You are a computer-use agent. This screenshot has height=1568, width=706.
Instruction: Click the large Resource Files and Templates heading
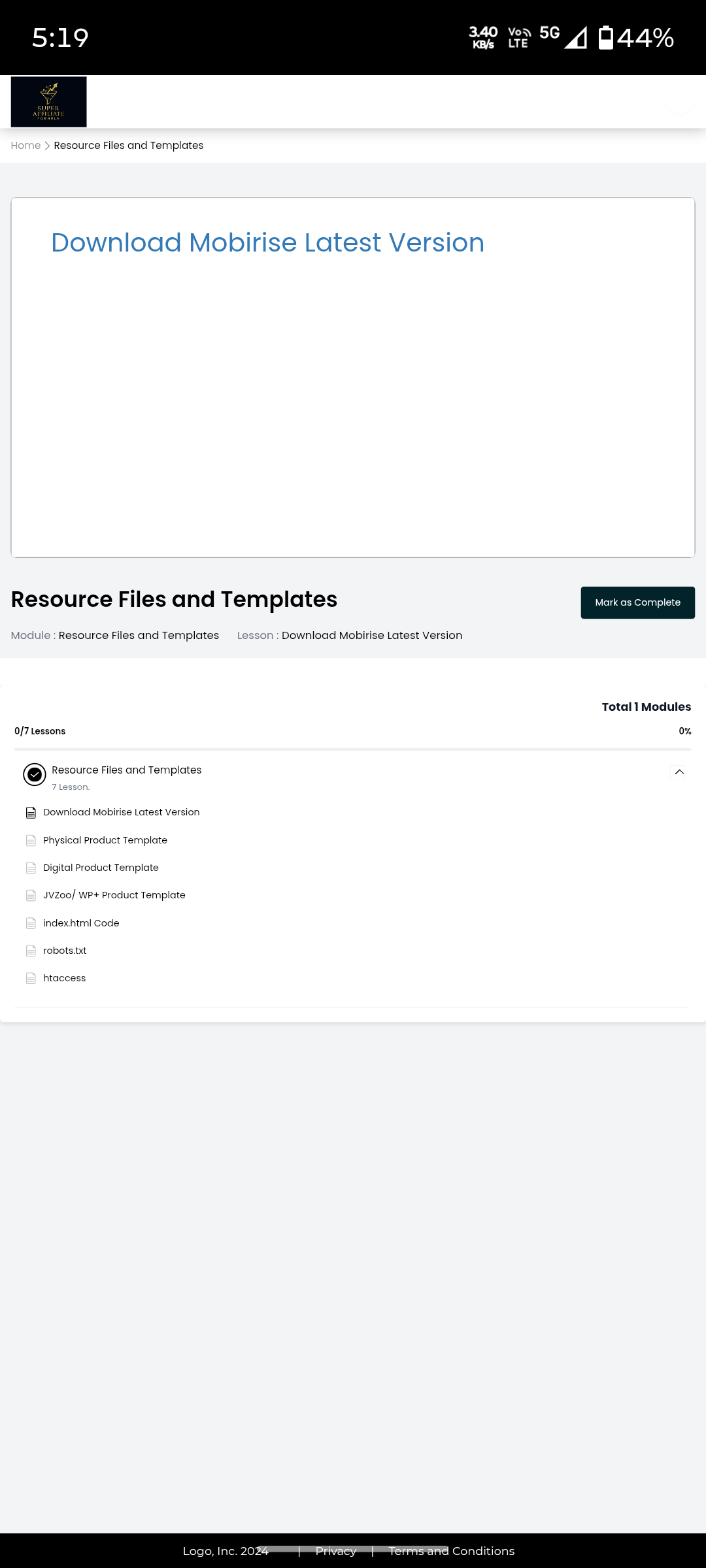174,600
